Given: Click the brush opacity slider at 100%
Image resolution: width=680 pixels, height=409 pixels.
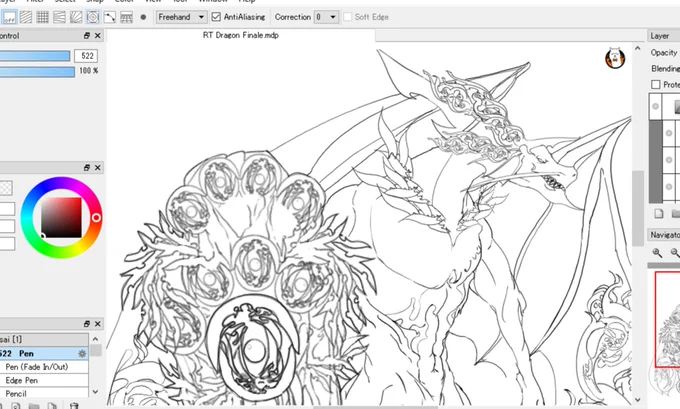Looking at the screenshot, I should pos(37,72).
